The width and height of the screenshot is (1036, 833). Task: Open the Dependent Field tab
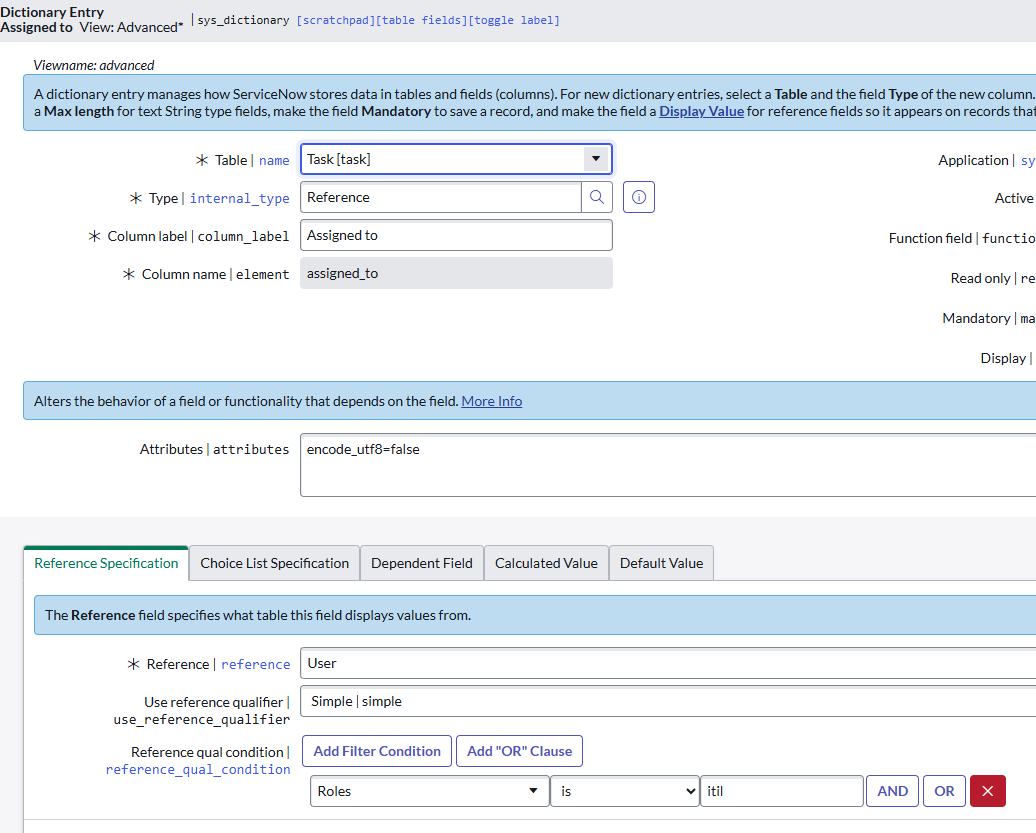click(x=421, y=562)
